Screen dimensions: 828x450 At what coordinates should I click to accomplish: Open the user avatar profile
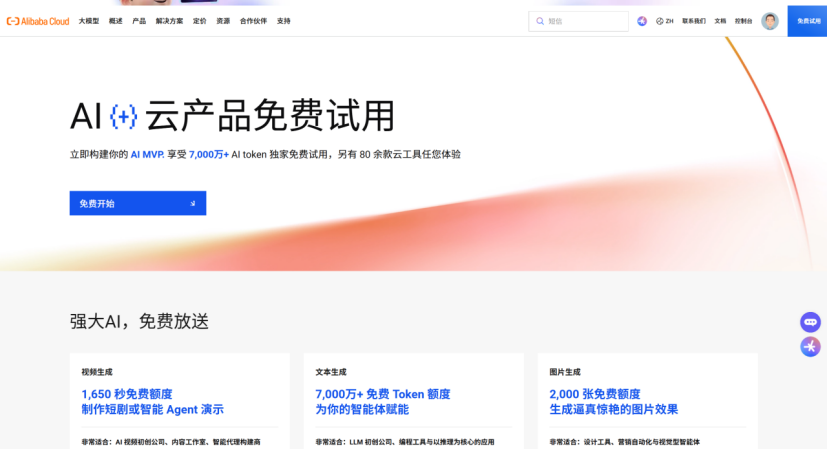coord(769,21)
